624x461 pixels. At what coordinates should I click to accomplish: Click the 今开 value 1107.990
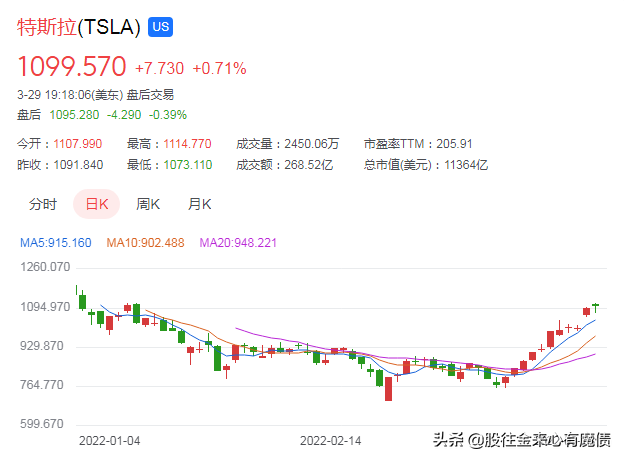78,144
